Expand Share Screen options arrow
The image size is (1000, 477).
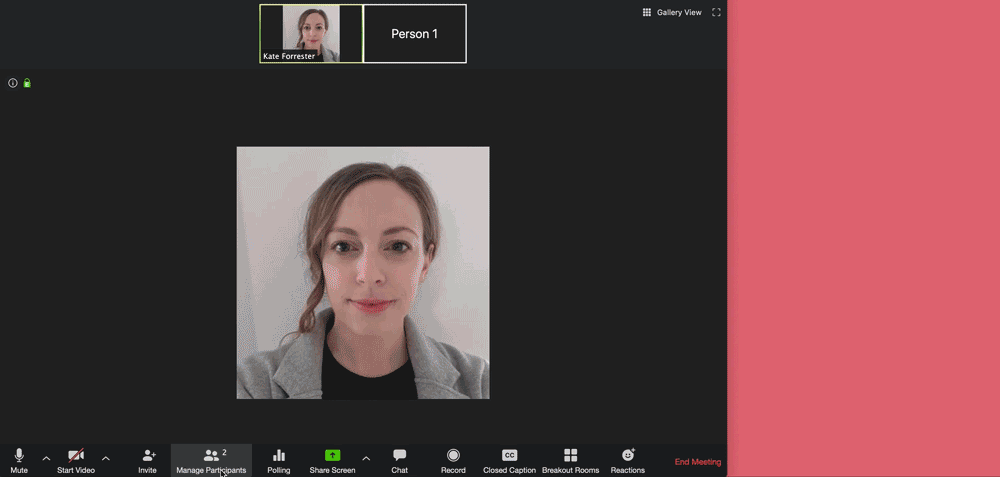pyautogui.click(x=366, y=458)
